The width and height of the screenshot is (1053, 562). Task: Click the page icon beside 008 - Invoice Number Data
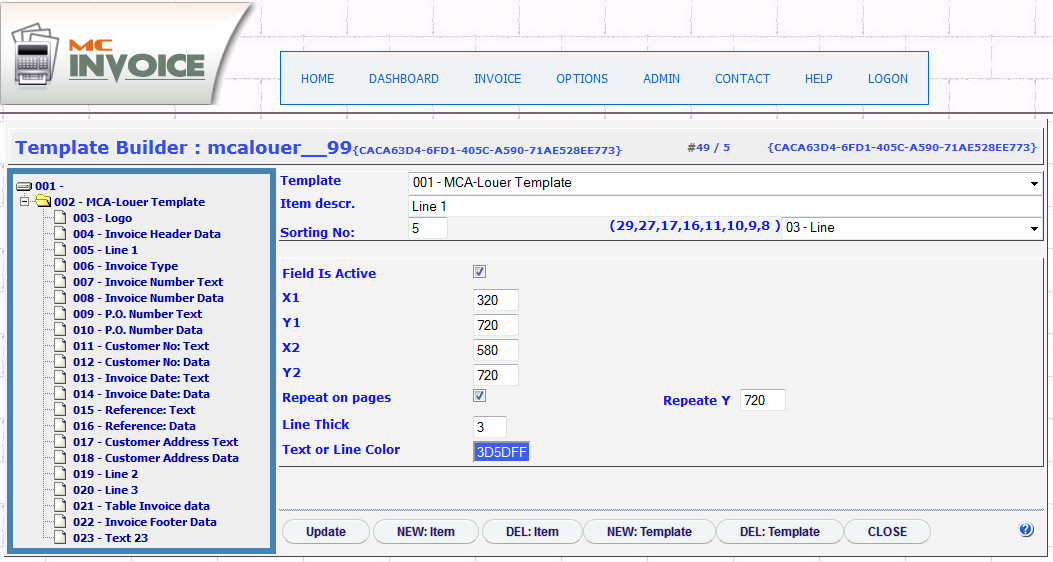pos(61,297)
